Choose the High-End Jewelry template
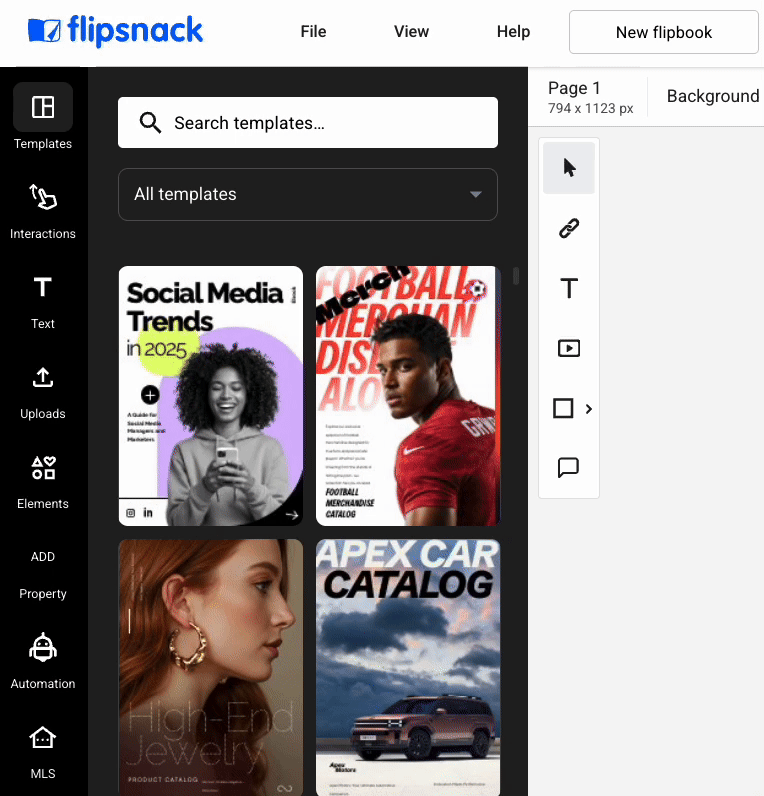 [x=211, y=667]
